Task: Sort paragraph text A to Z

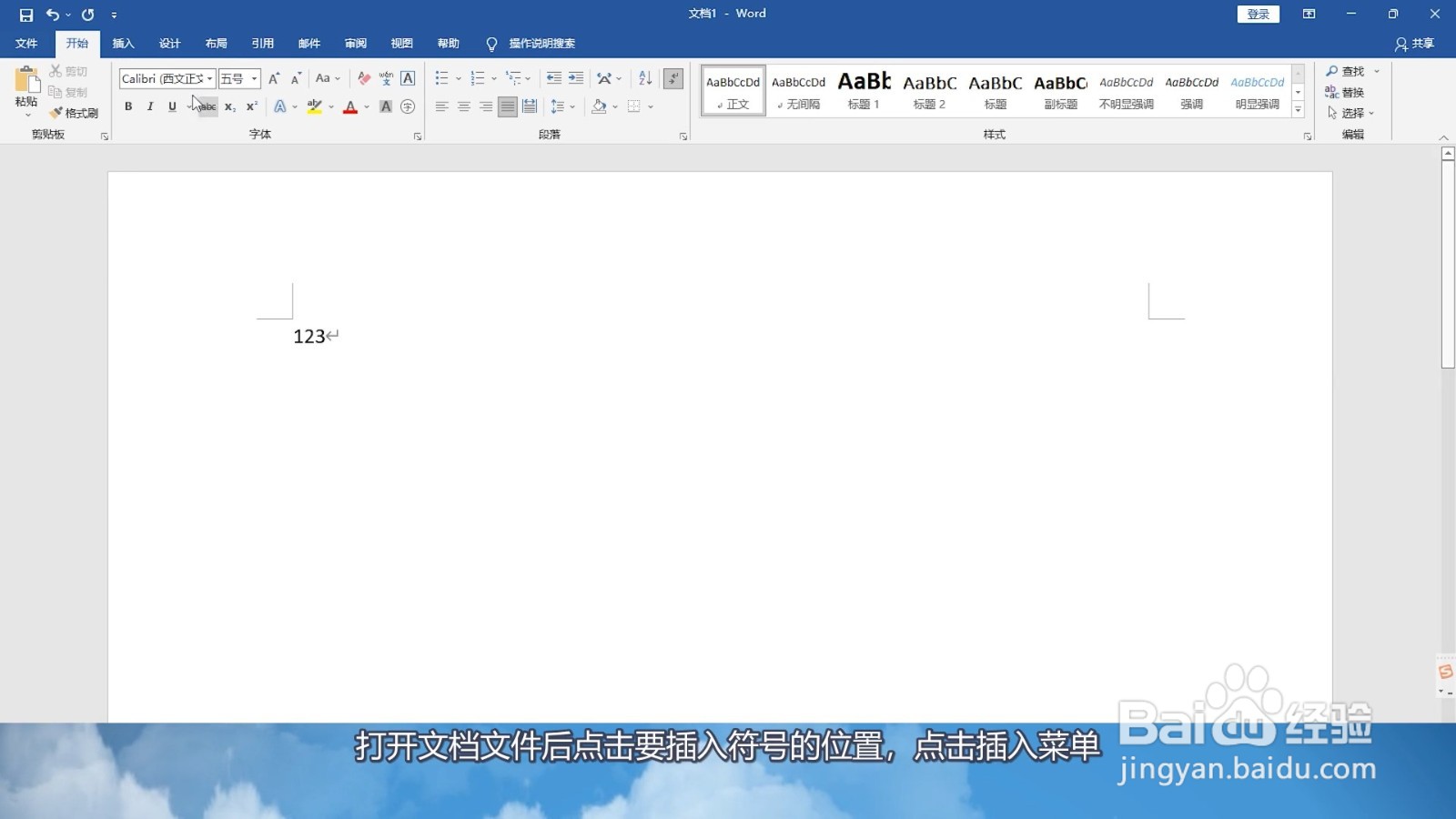Action: coord(645,78)
